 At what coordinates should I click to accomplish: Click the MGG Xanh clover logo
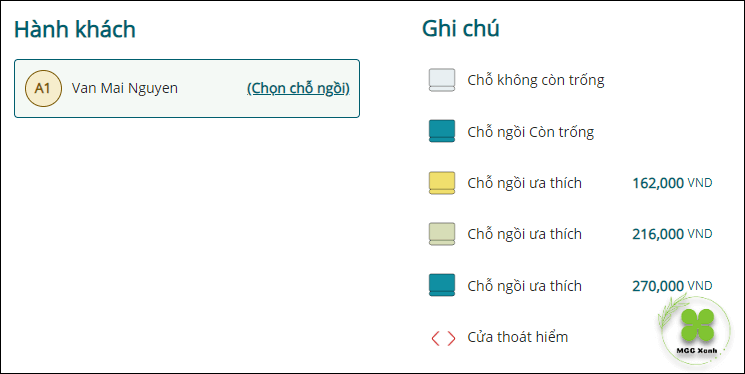[x=697, y=331]
